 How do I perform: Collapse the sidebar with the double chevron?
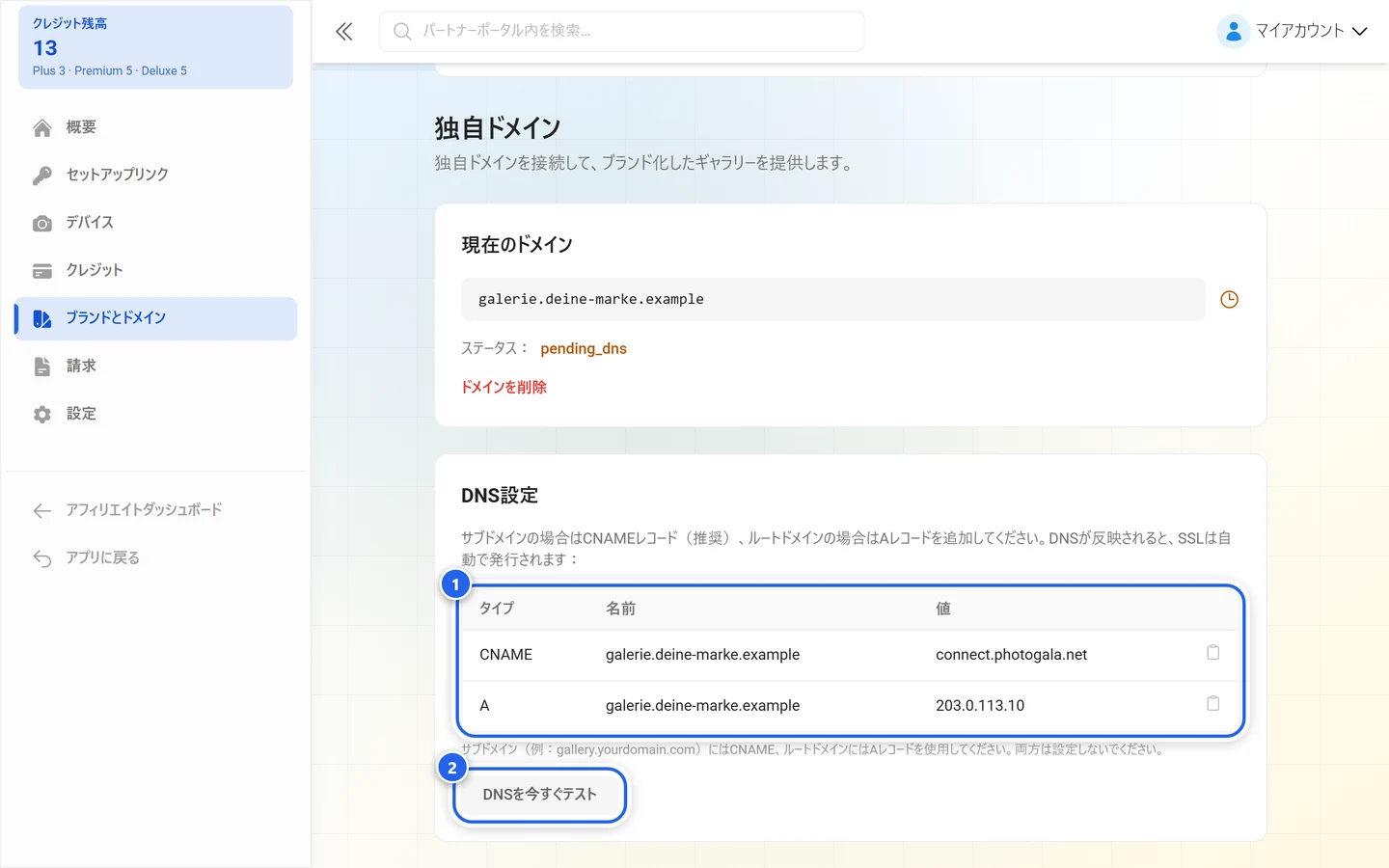tap(344, 32)
